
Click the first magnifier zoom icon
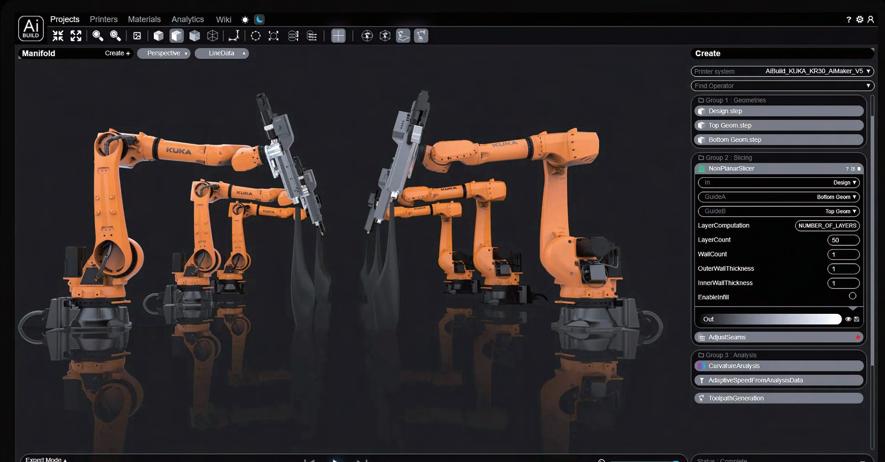point(98,36)
